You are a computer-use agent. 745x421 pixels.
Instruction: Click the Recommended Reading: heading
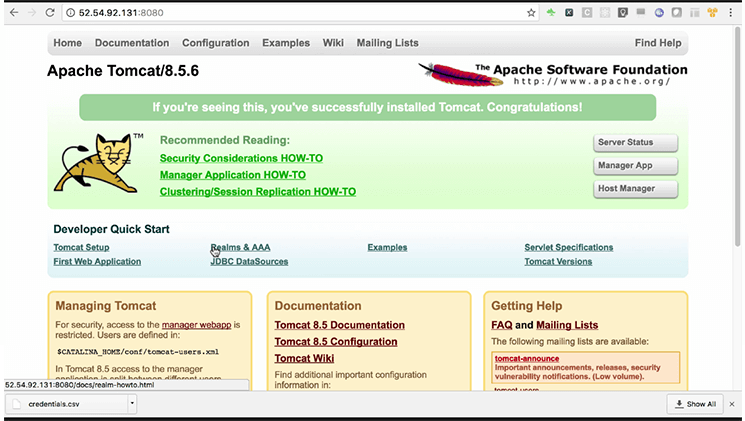tap(225, 140)
